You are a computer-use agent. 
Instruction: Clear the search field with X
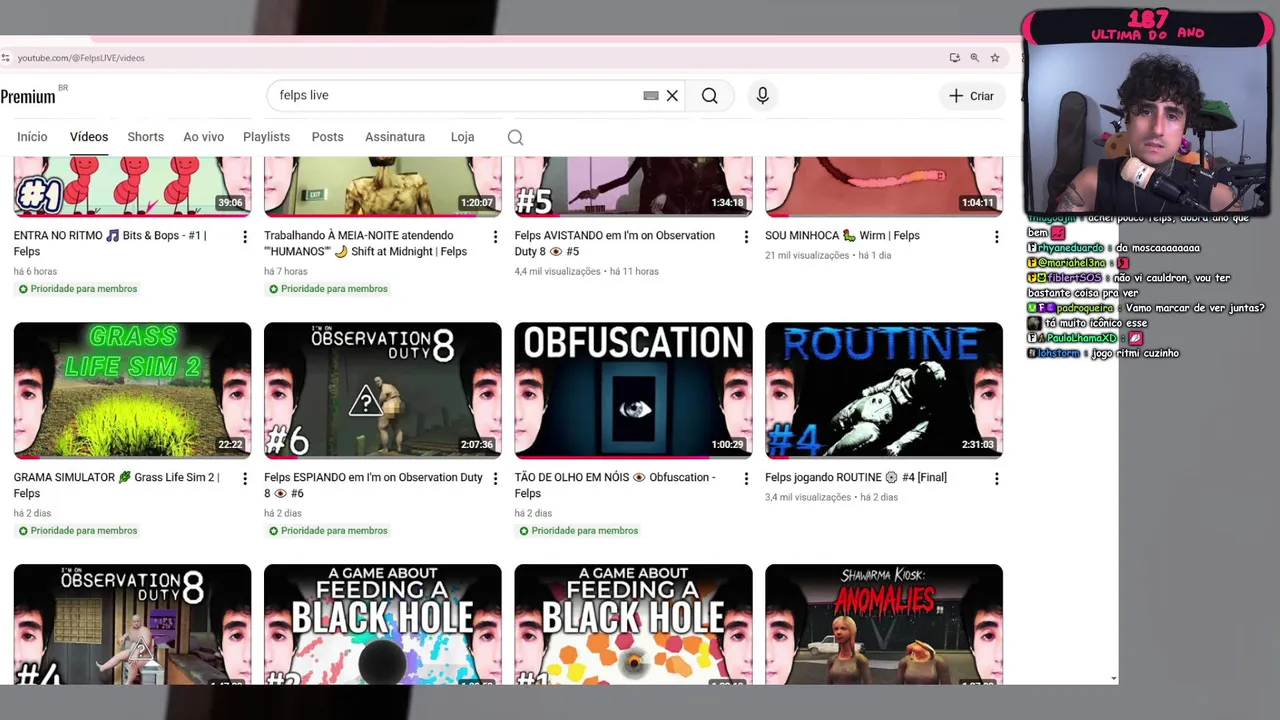point(672,96)
